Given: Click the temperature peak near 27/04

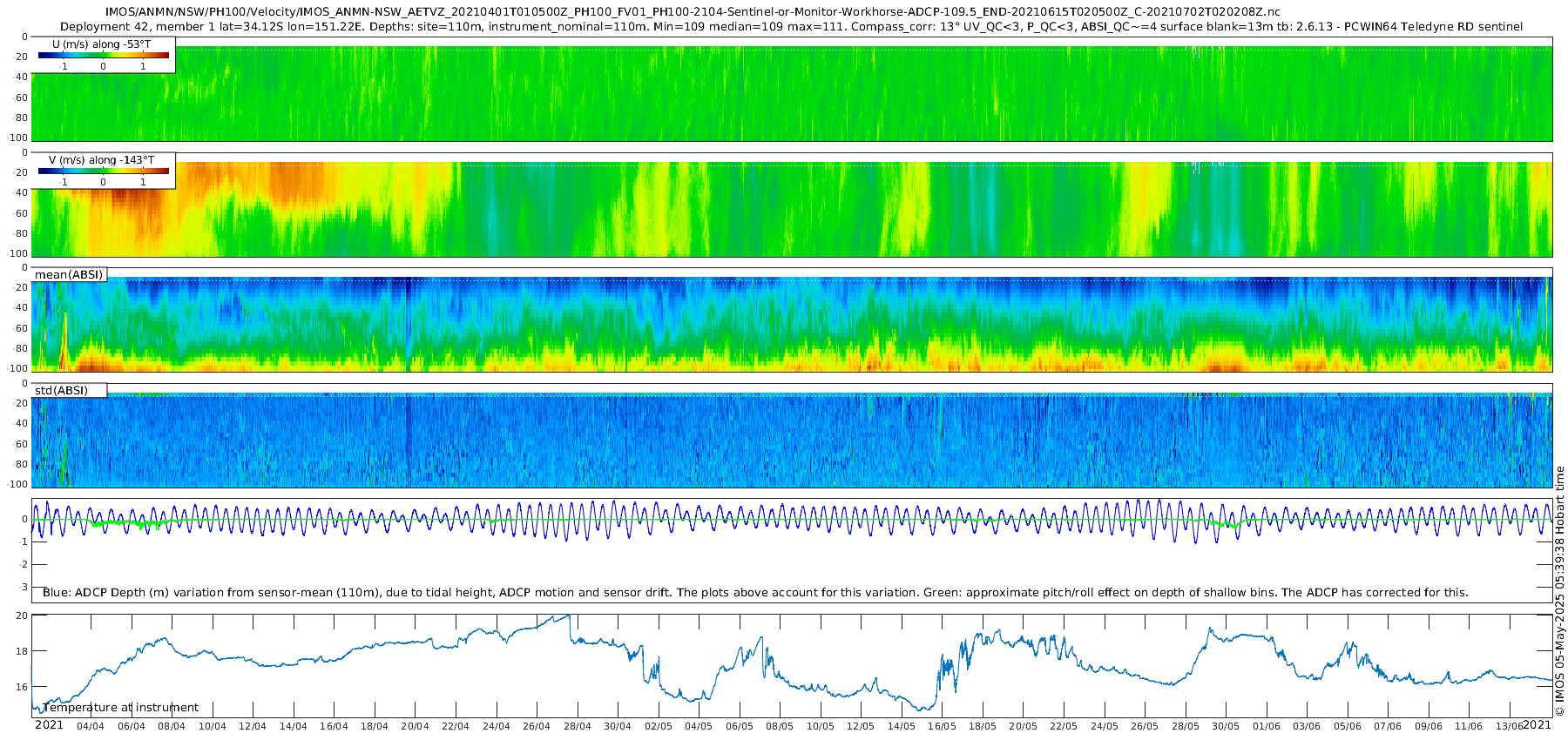Looking at the screenshot, I should click(x=568, y=616).
